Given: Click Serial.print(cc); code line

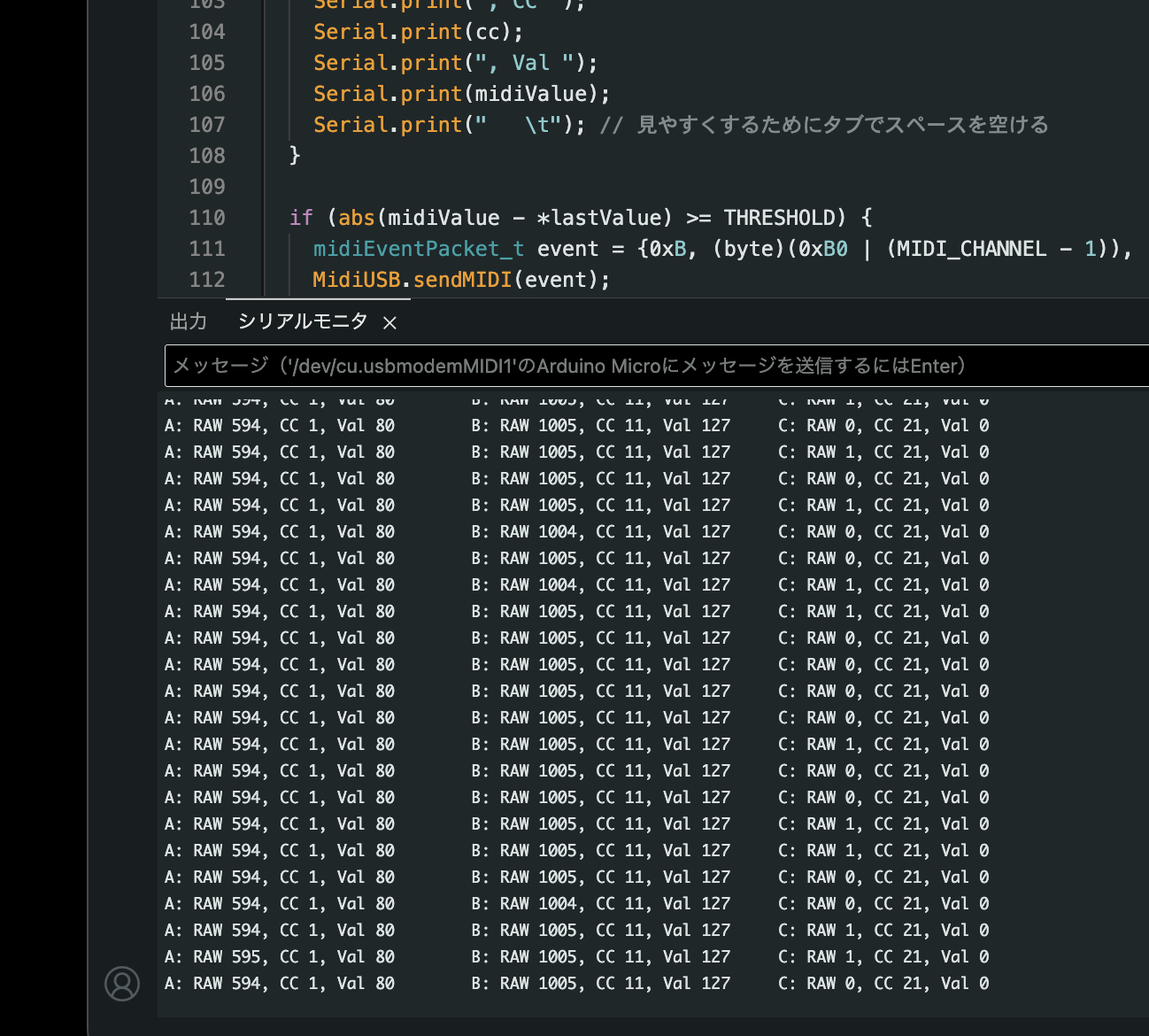Looking at the screenshot, I should click(418, 32).
